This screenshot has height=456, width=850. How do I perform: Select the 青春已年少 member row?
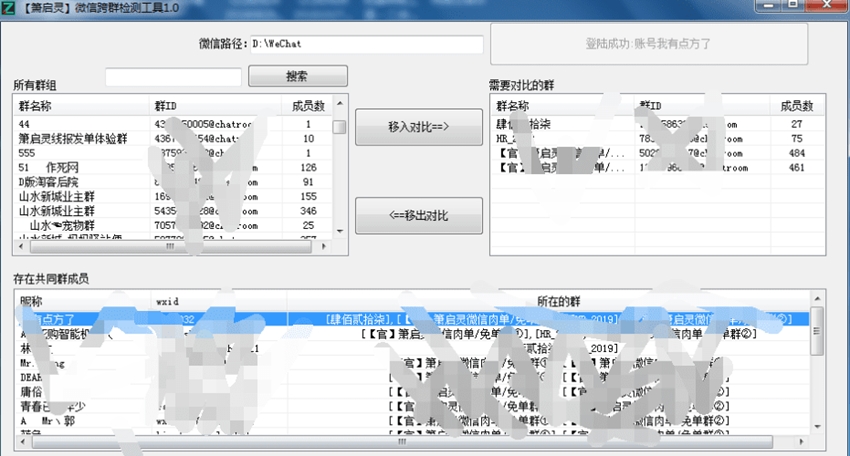coord(413,406)
